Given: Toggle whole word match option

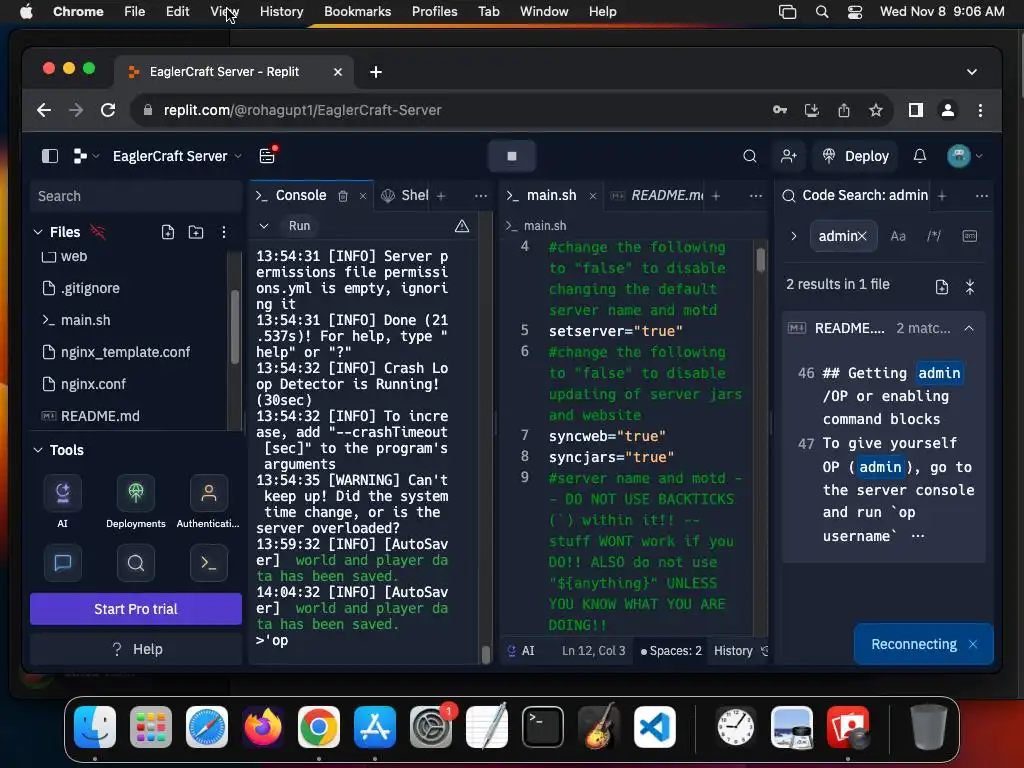Looking at the screenshot, I should 970,236.
